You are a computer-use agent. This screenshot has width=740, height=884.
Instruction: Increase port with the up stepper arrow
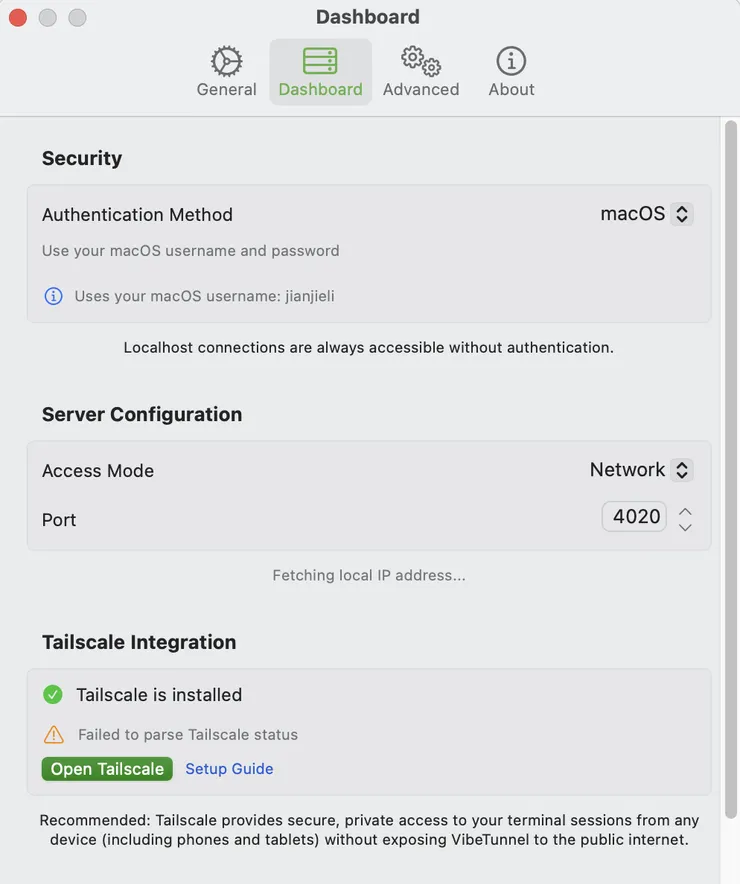pos(685,511)
